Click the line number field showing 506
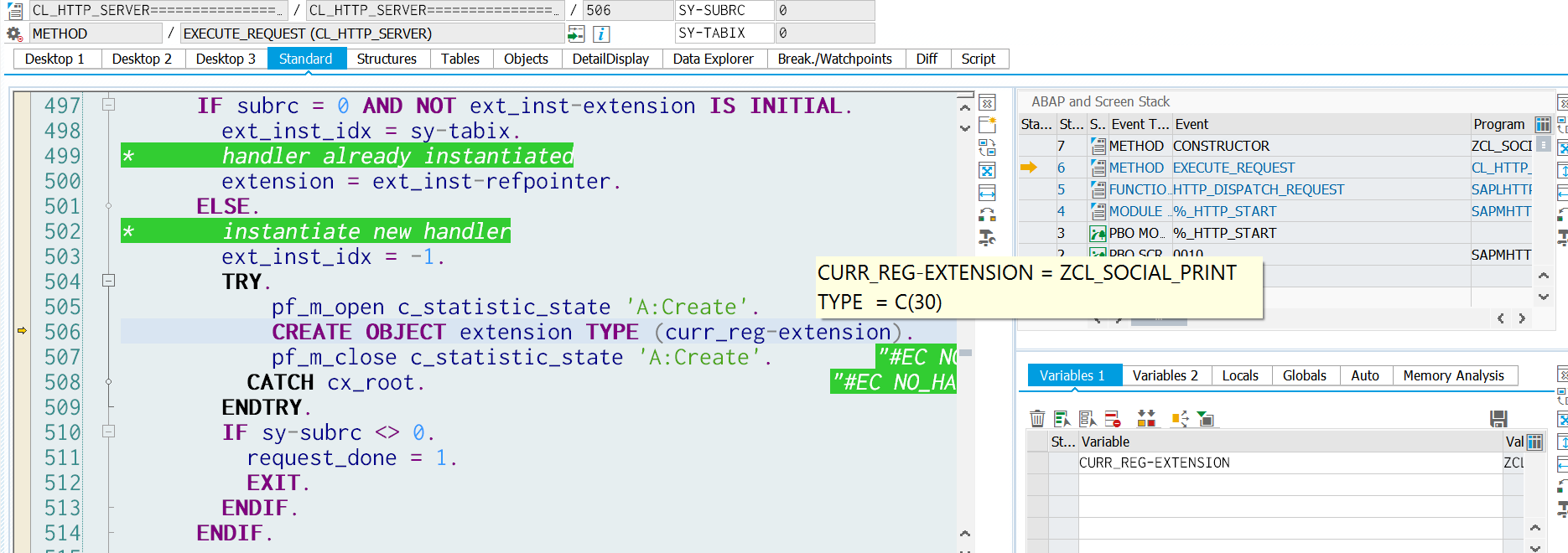1568x553 pixels. click(628, 11)
